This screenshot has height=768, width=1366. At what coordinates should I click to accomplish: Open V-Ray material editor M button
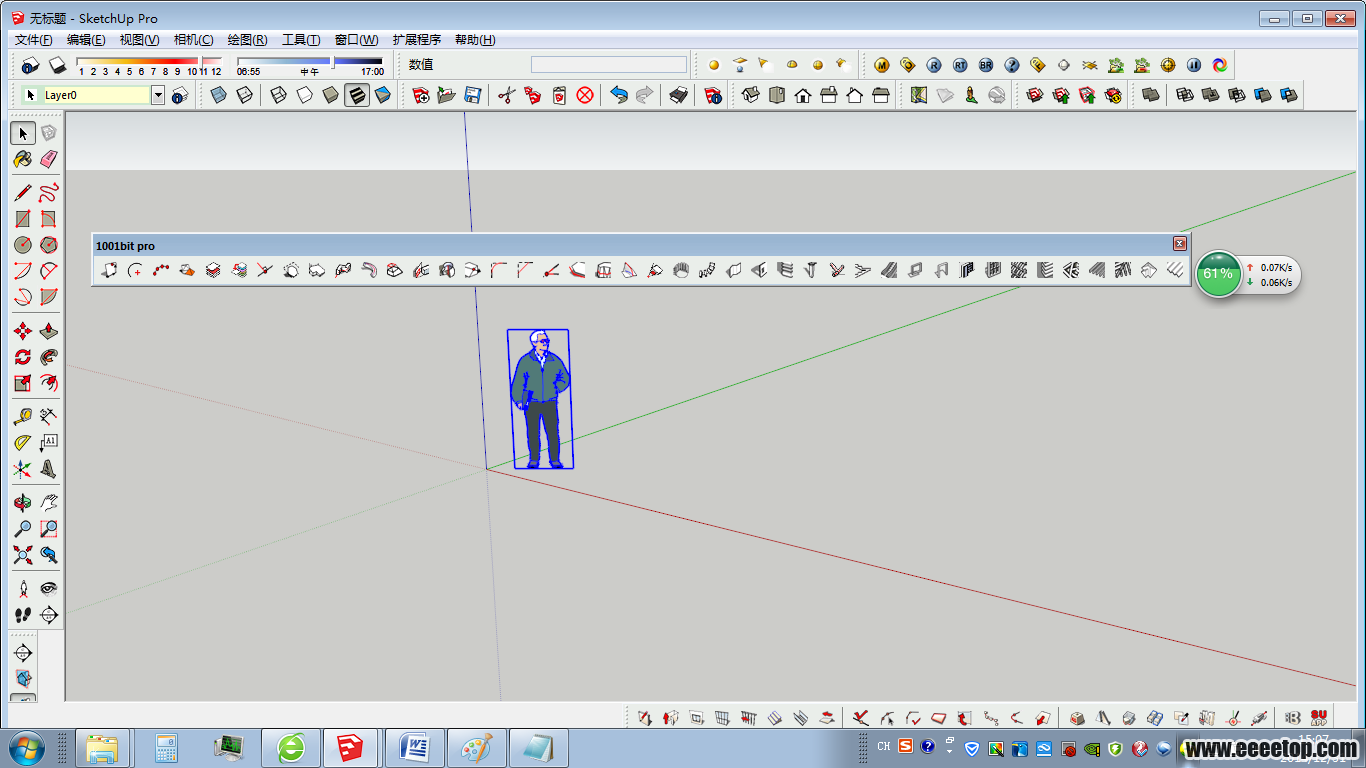(882, 65)
